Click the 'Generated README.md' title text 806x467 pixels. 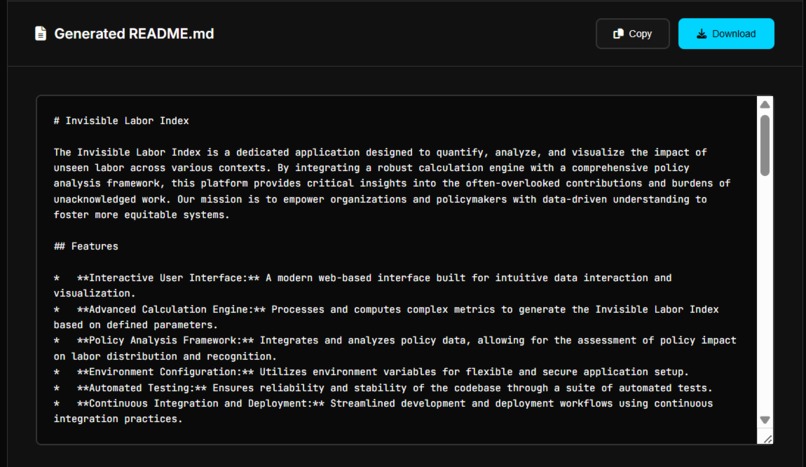pyautogui.click(x=134, y=33)
